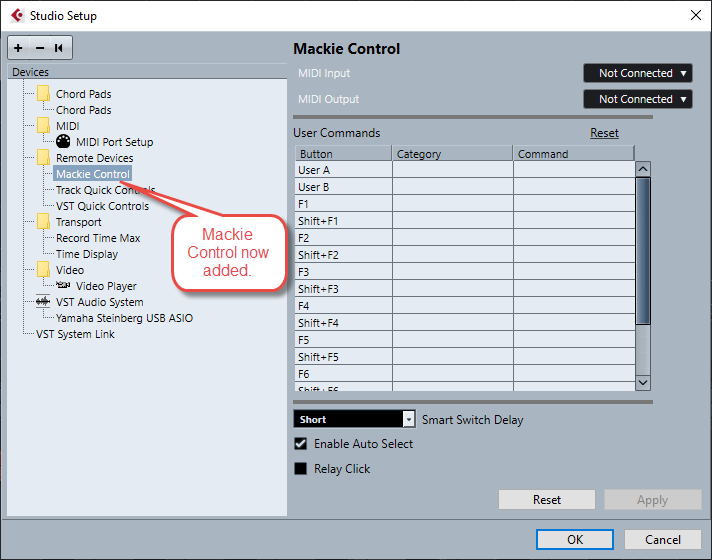This screenshot has height=560, width=712.
Task: Open the MIDI Output port dropdown
Action: (x=638, y=99)
